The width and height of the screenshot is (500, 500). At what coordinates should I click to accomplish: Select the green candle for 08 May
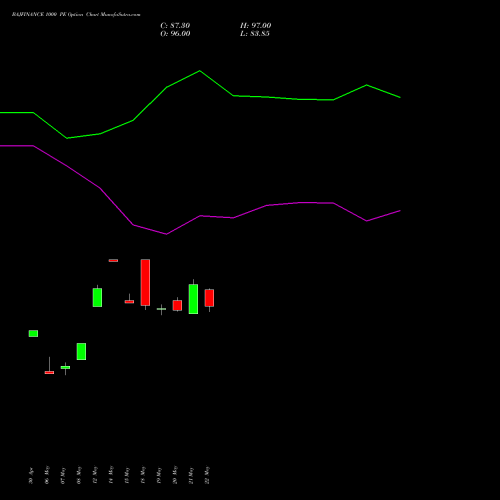[81, 351]
